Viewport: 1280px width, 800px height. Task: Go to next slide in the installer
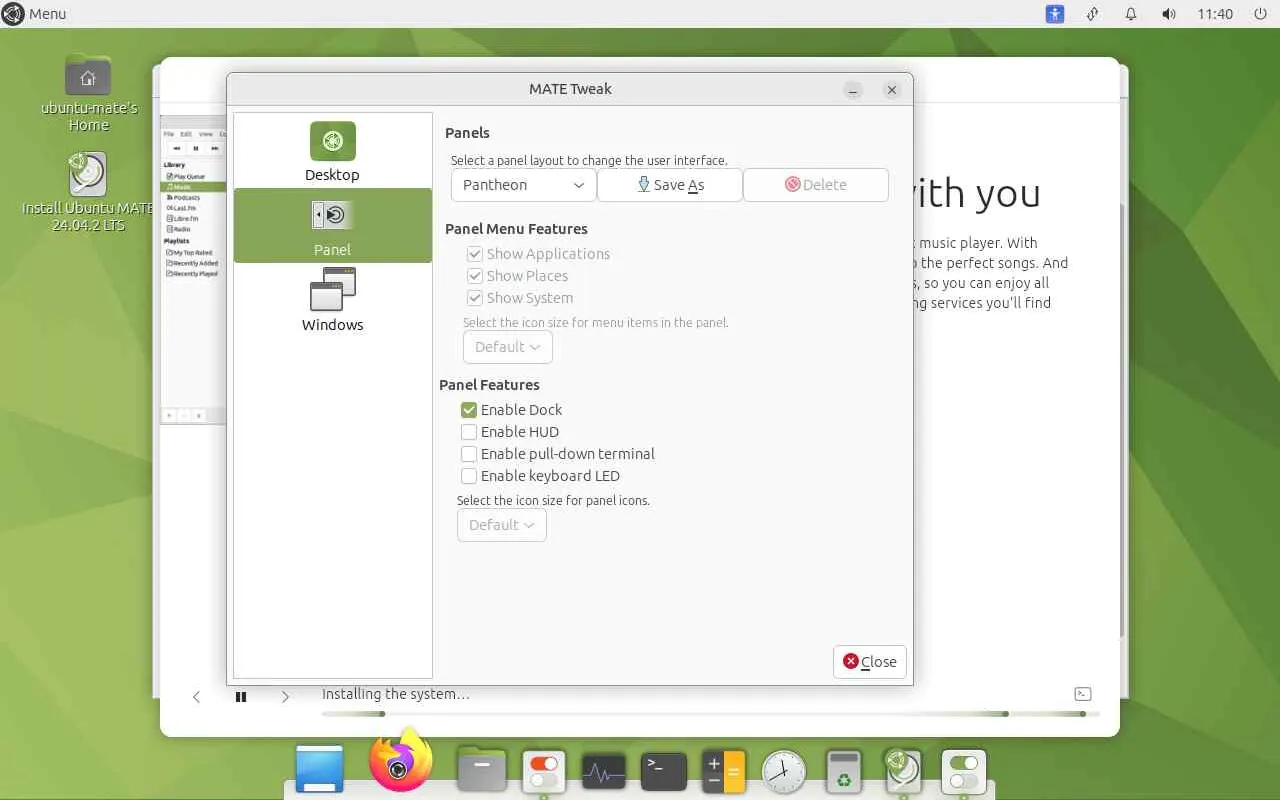coord(285,697)
